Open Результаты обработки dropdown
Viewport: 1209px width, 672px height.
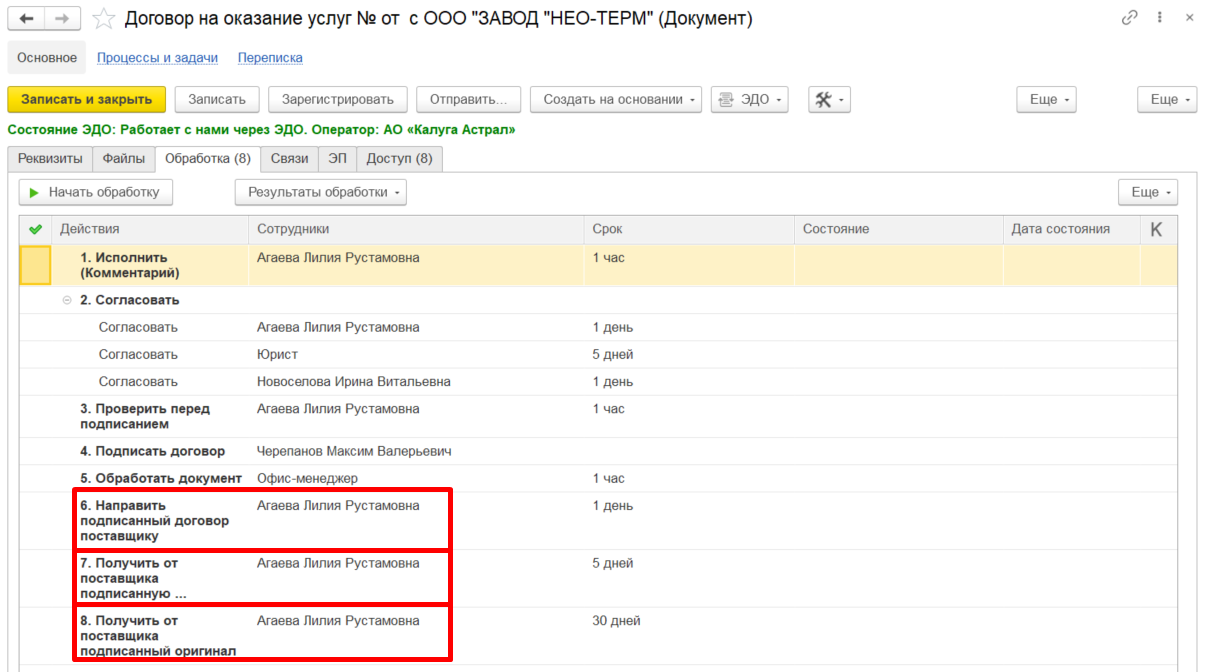[x=321, y=192]
